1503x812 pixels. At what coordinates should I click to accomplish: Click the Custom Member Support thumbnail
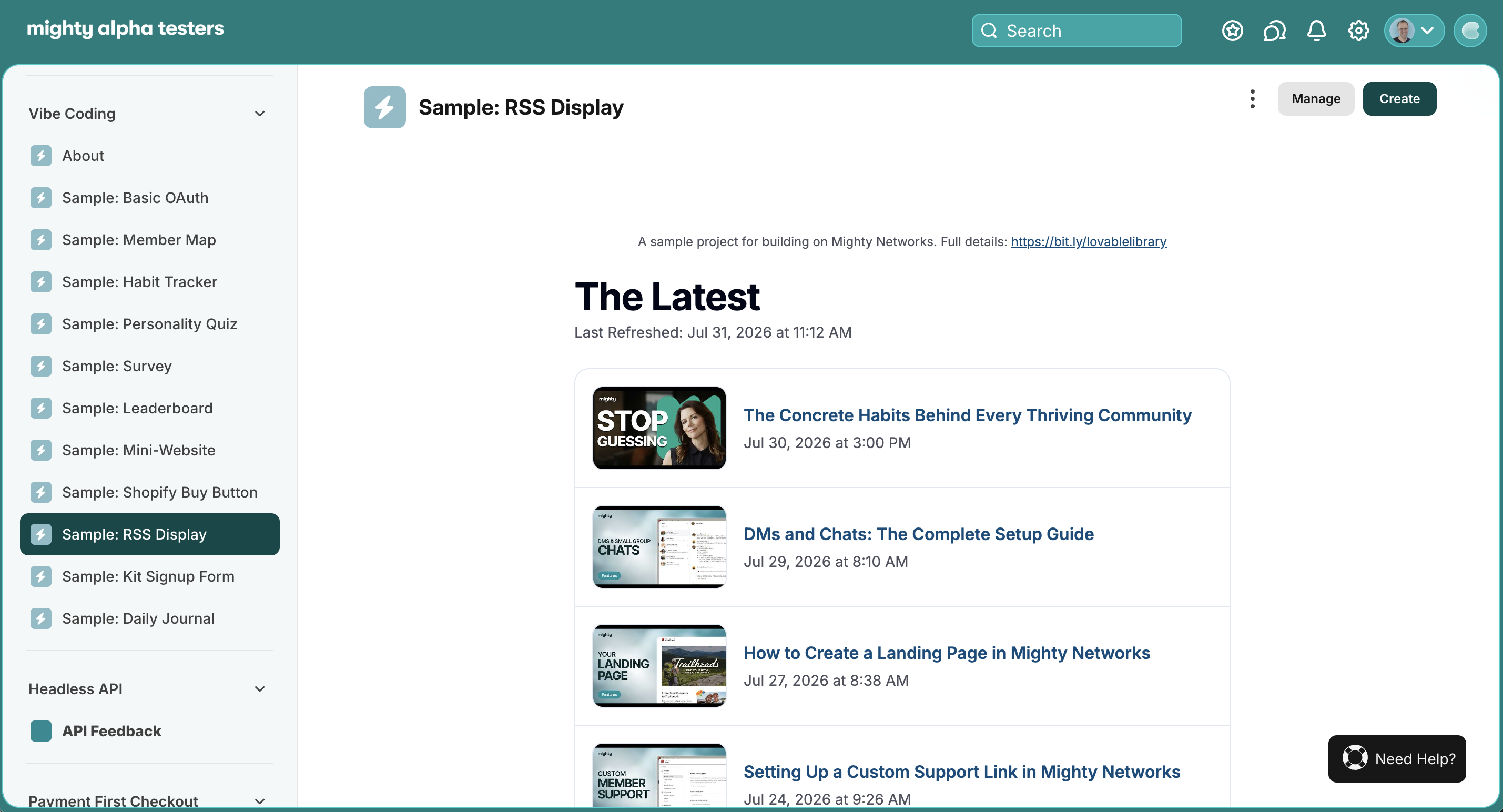tap(659, 775)
